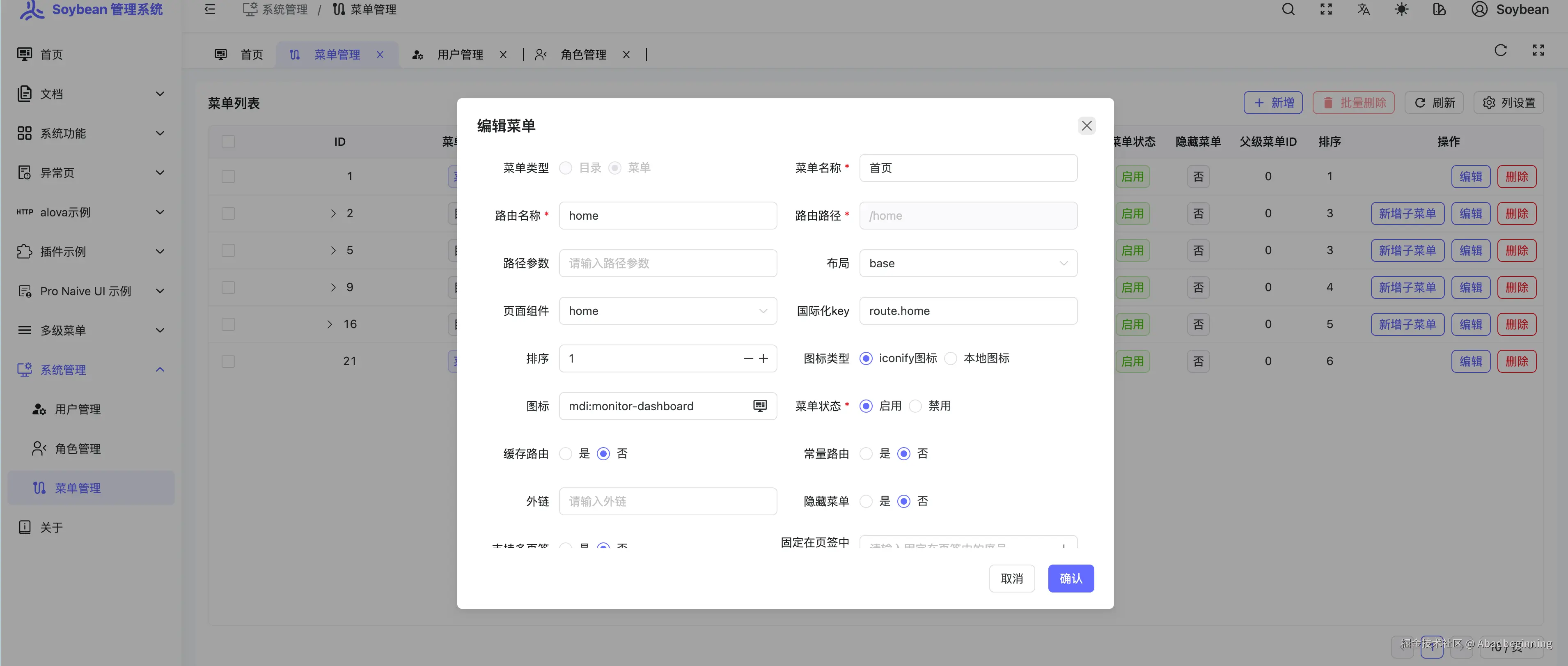Select 本地图标 radio option
This screenshot has height=666, width=1568.
coord(951,358)
